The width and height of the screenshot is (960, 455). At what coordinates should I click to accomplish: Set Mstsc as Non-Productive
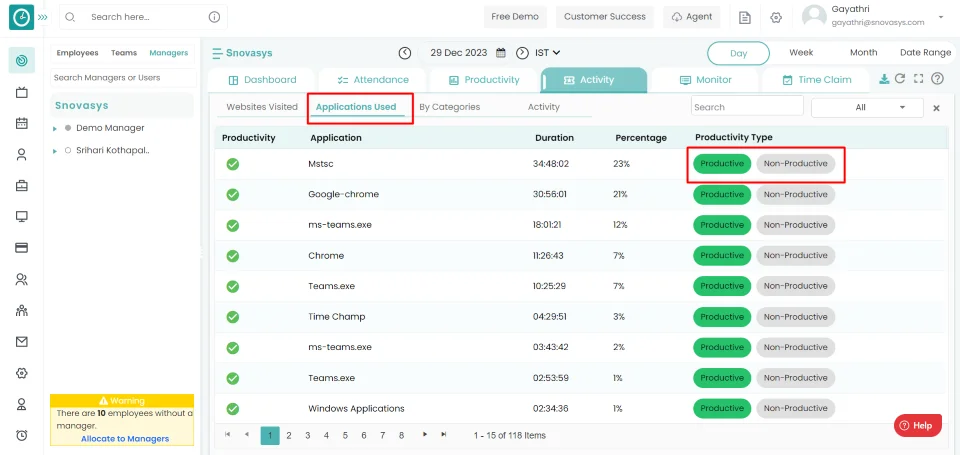pos(795,164)
